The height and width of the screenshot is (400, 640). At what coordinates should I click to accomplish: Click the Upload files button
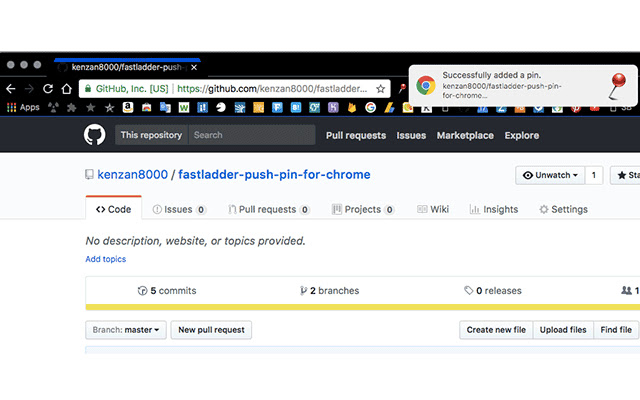coord(563,330)
